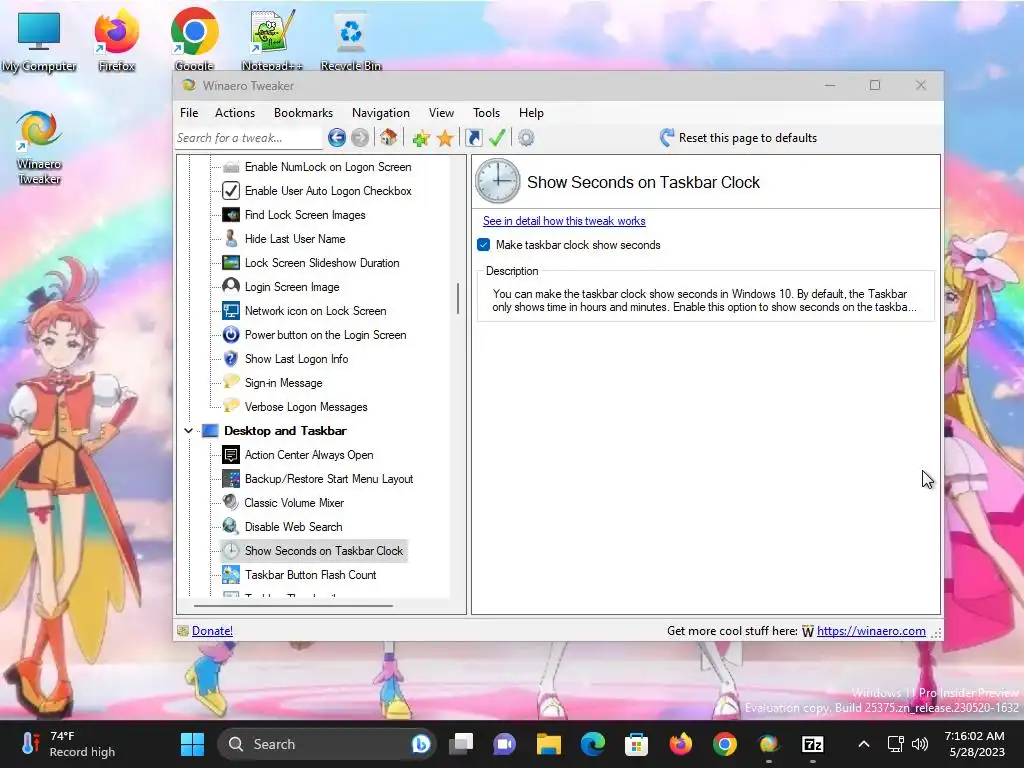Add bookmark using green plus star icon

(421, 138)
